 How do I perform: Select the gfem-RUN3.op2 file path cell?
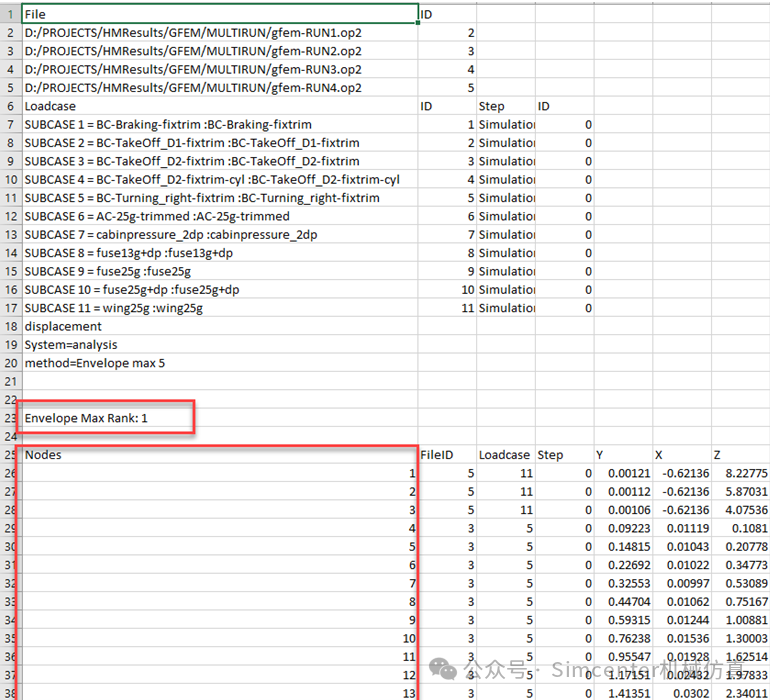[x=193, y=70]
